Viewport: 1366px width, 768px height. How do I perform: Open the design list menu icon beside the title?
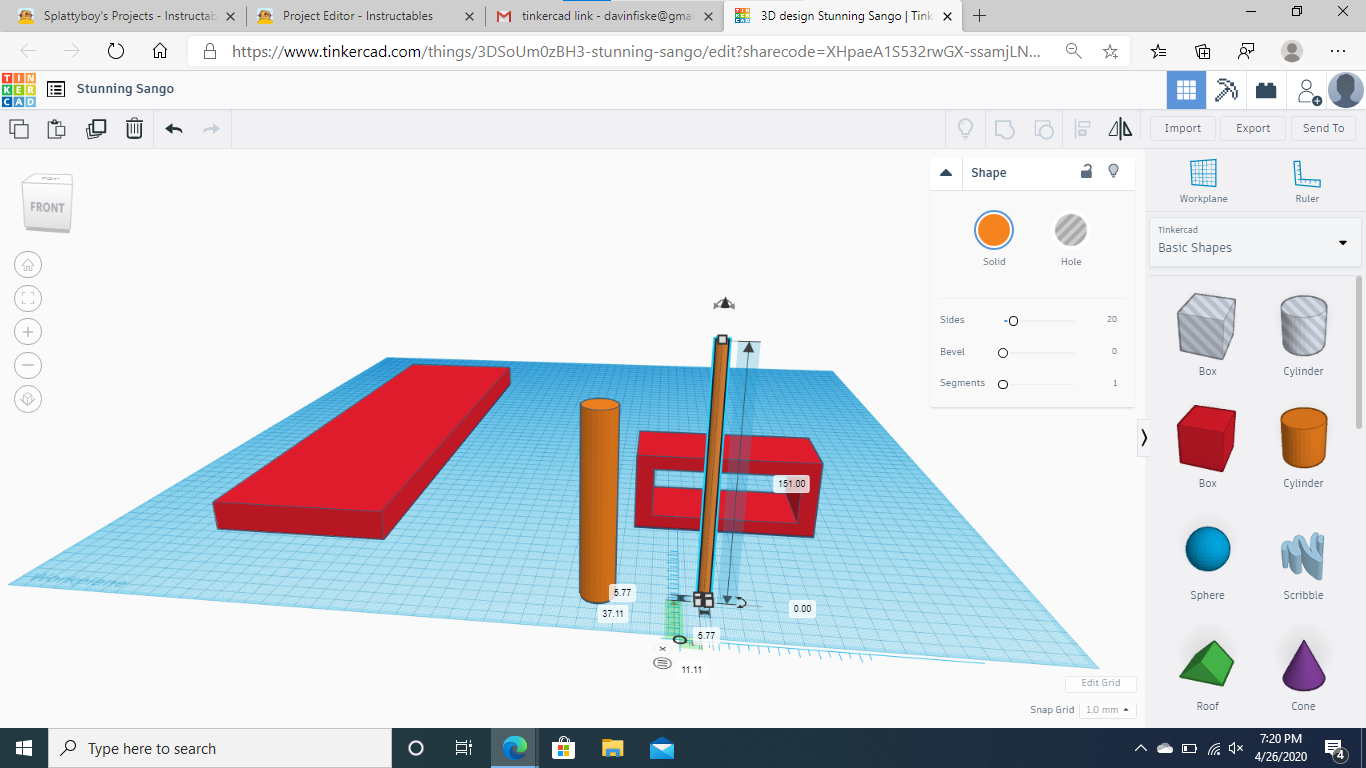(56, 89)
